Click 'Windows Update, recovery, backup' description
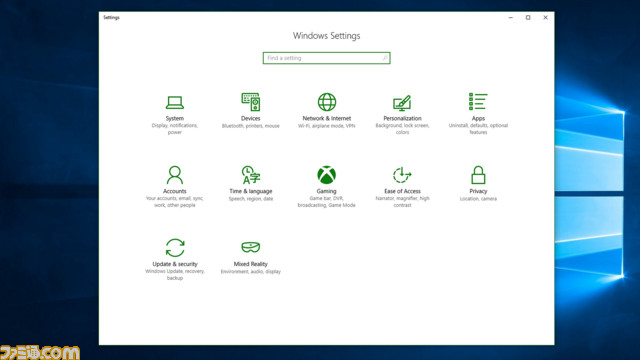This screenshot has width=640, height=360. click(175, 275)
